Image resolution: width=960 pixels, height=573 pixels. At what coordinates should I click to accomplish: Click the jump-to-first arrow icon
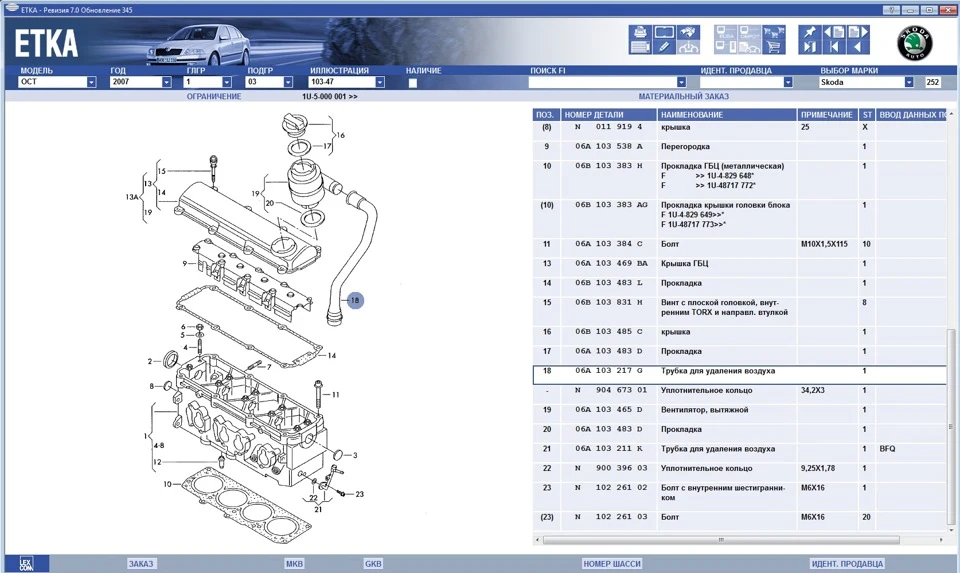[x=834, y=47]
